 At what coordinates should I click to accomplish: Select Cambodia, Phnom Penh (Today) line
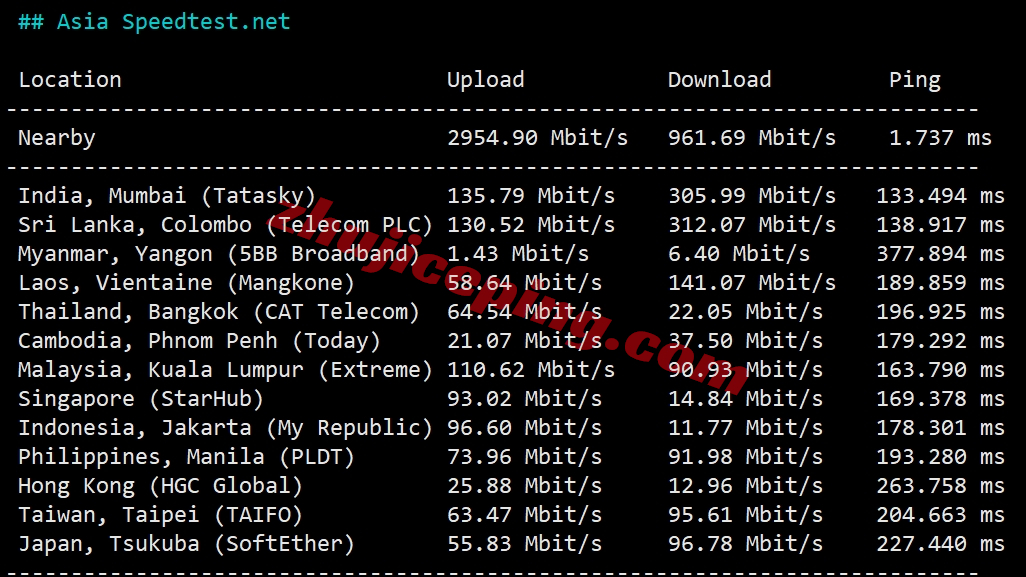(511, 341)
